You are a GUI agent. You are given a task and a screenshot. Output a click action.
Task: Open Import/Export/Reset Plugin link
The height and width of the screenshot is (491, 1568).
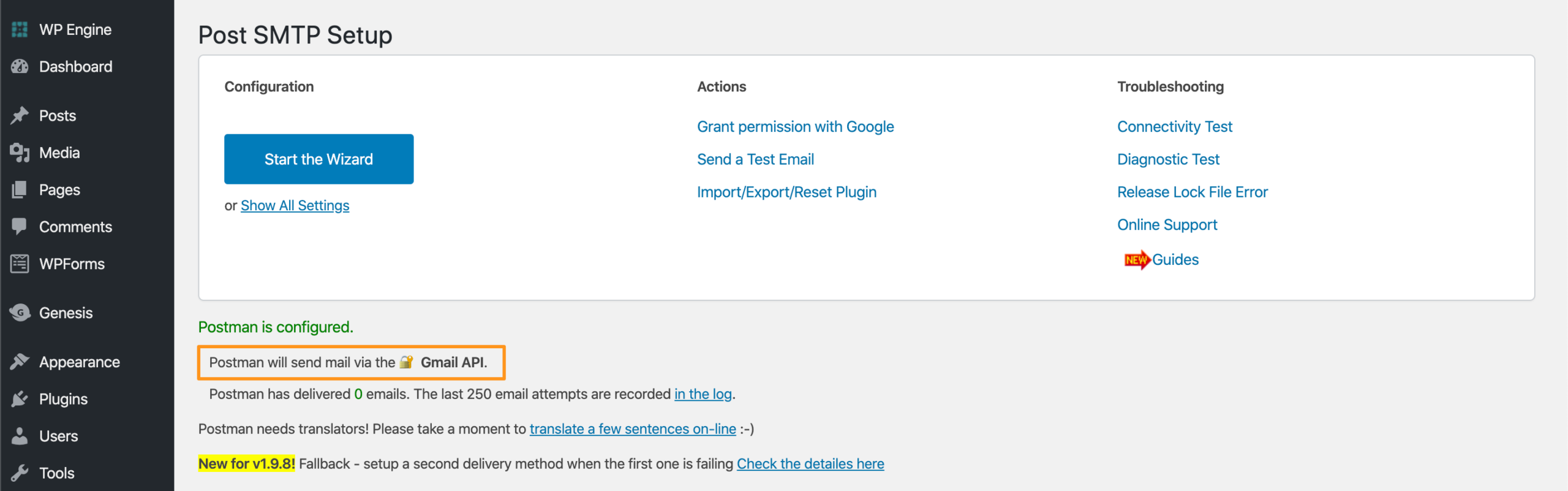click(x=786, y=192)
